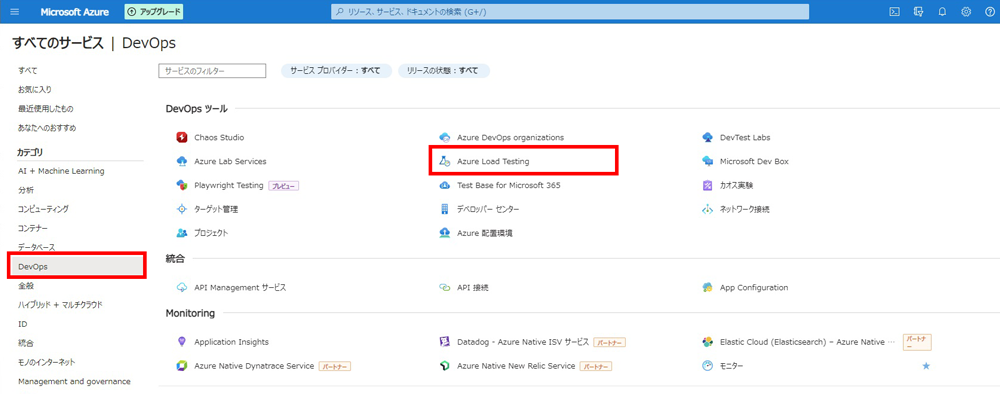Open the Azure DevOps organizations link

point(510,137)
